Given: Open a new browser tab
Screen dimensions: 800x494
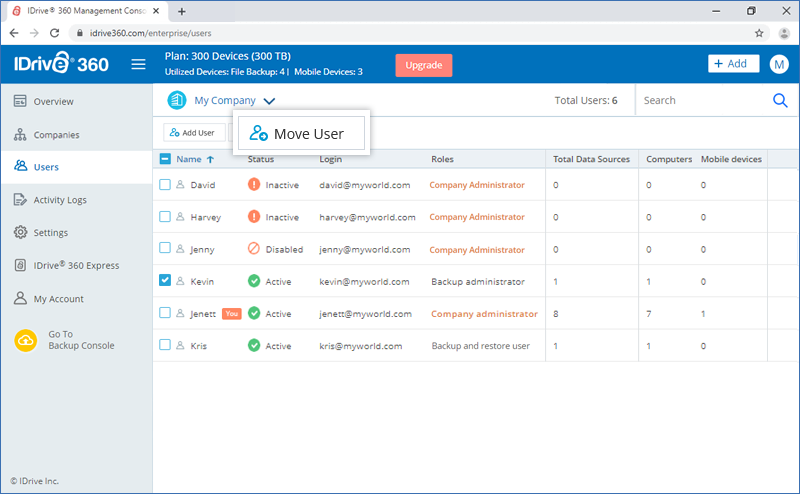Looking at the screenshot, I should pyautogui.click(x=182, y=11).
